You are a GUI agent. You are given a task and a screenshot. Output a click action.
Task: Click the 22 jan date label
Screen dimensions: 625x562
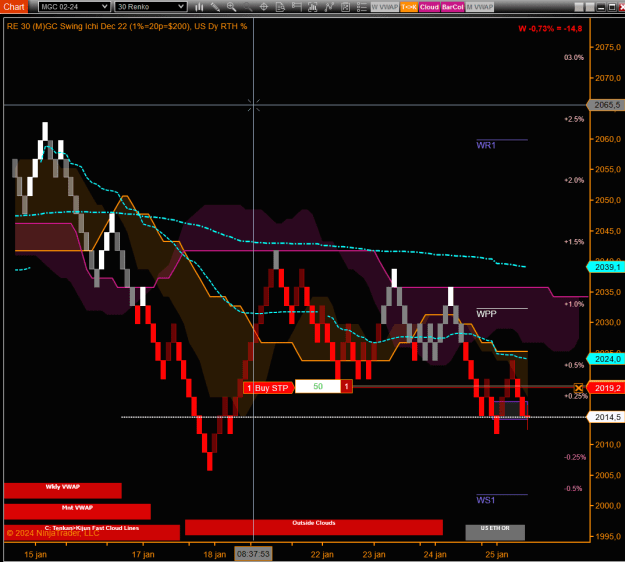pyautogui.click(x=322, y=554)
